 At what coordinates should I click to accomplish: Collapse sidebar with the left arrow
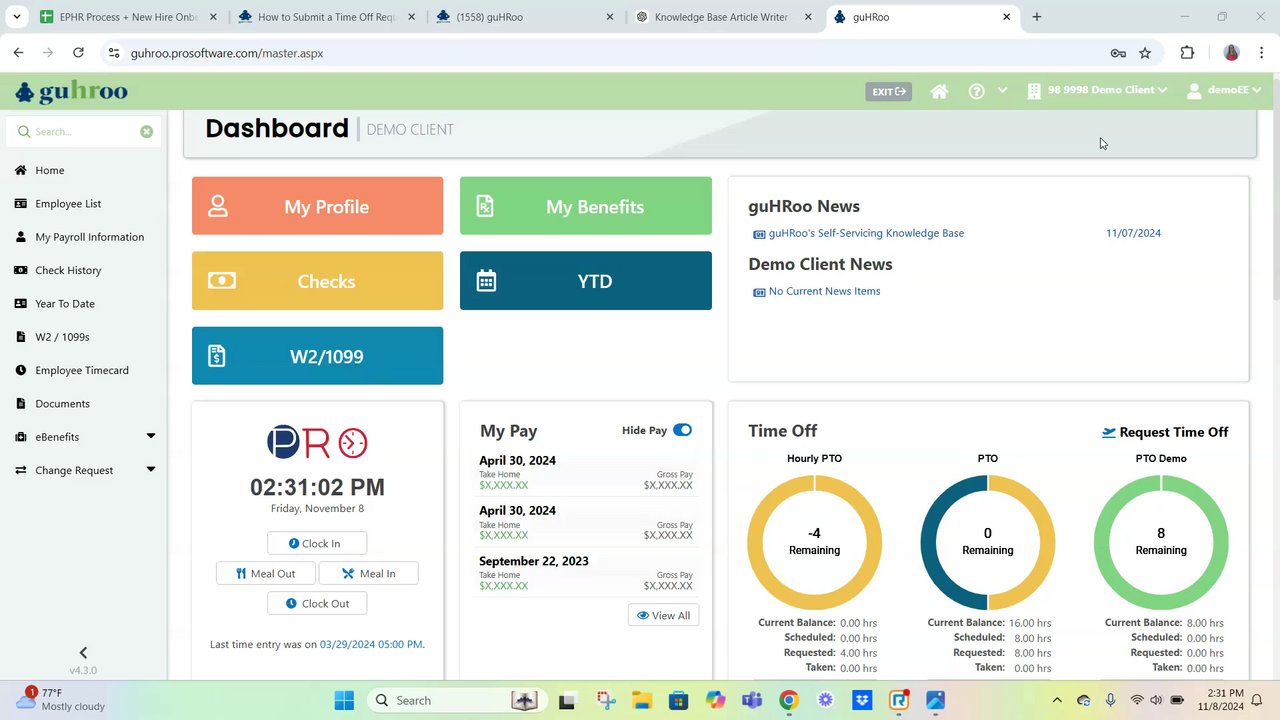[x=83, y=652]
